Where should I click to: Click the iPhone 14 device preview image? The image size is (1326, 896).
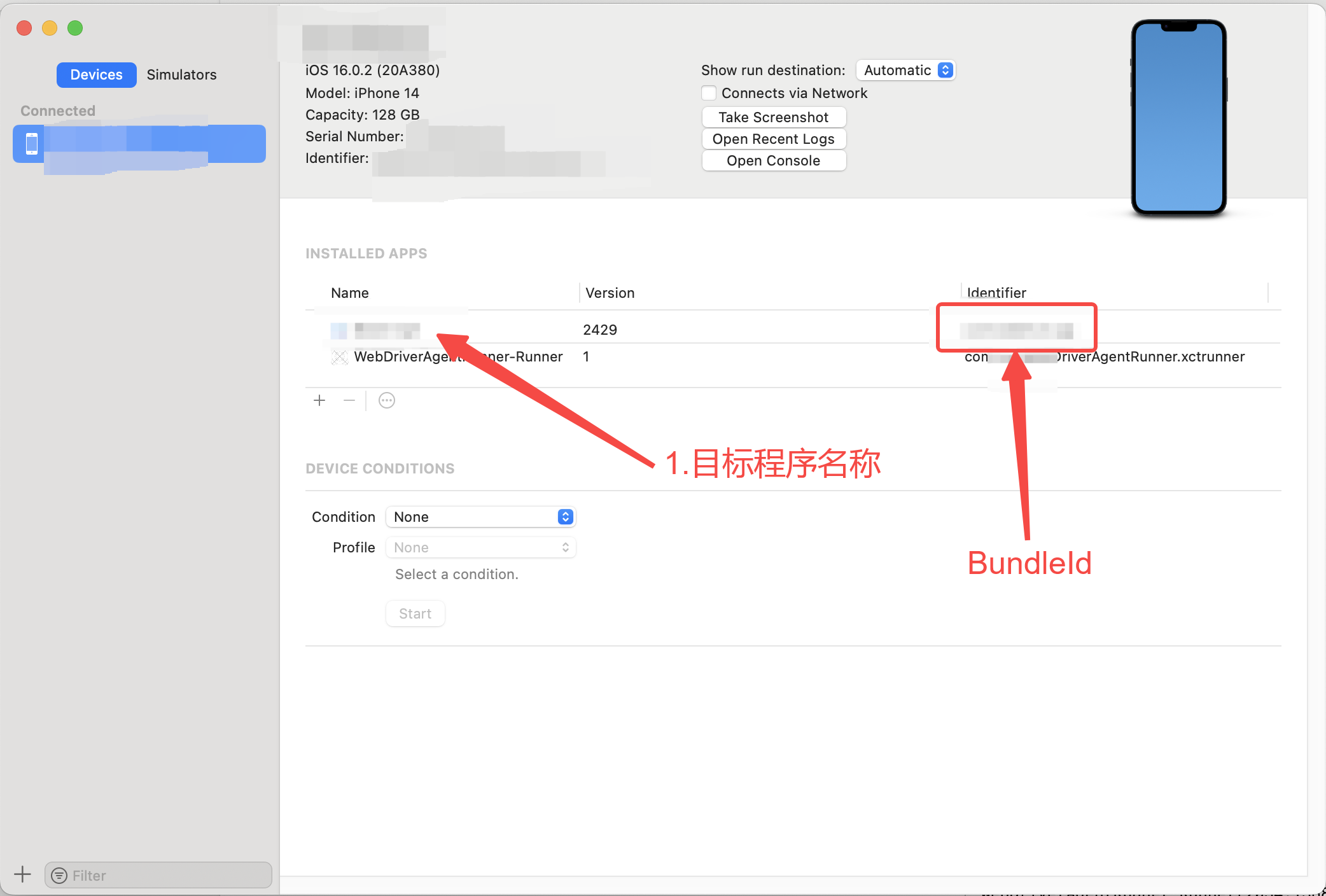pos(1178,118)
